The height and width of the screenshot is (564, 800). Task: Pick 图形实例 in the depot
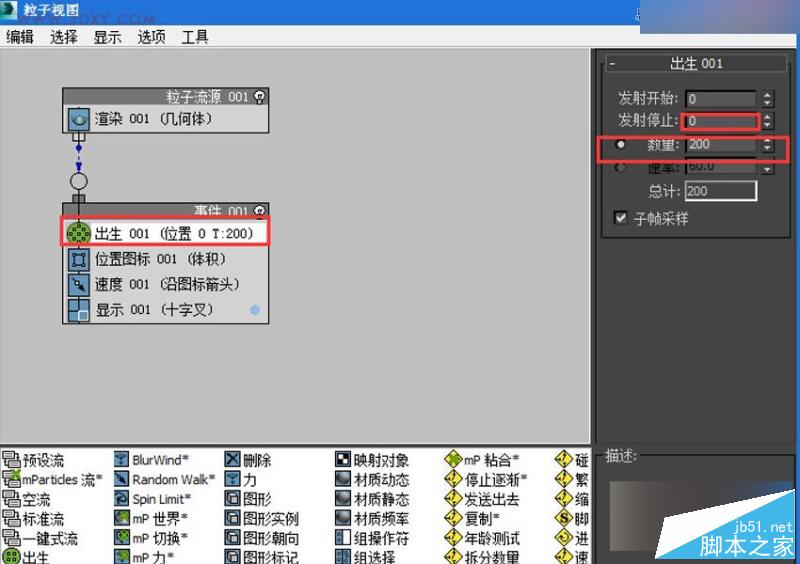262,519
